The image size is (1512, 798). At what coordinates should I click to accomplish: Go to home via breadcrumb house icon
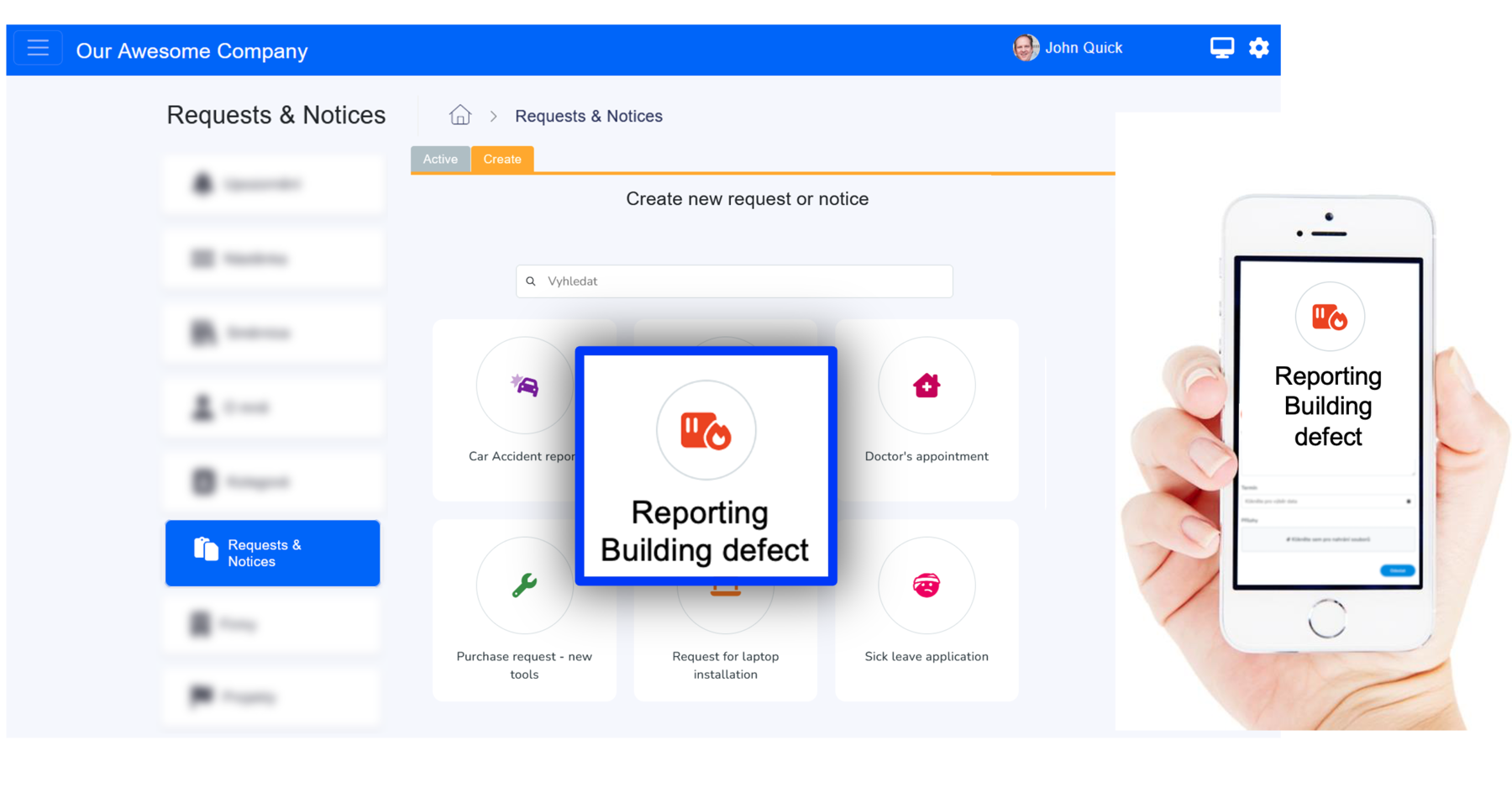(x=459, y=115)
